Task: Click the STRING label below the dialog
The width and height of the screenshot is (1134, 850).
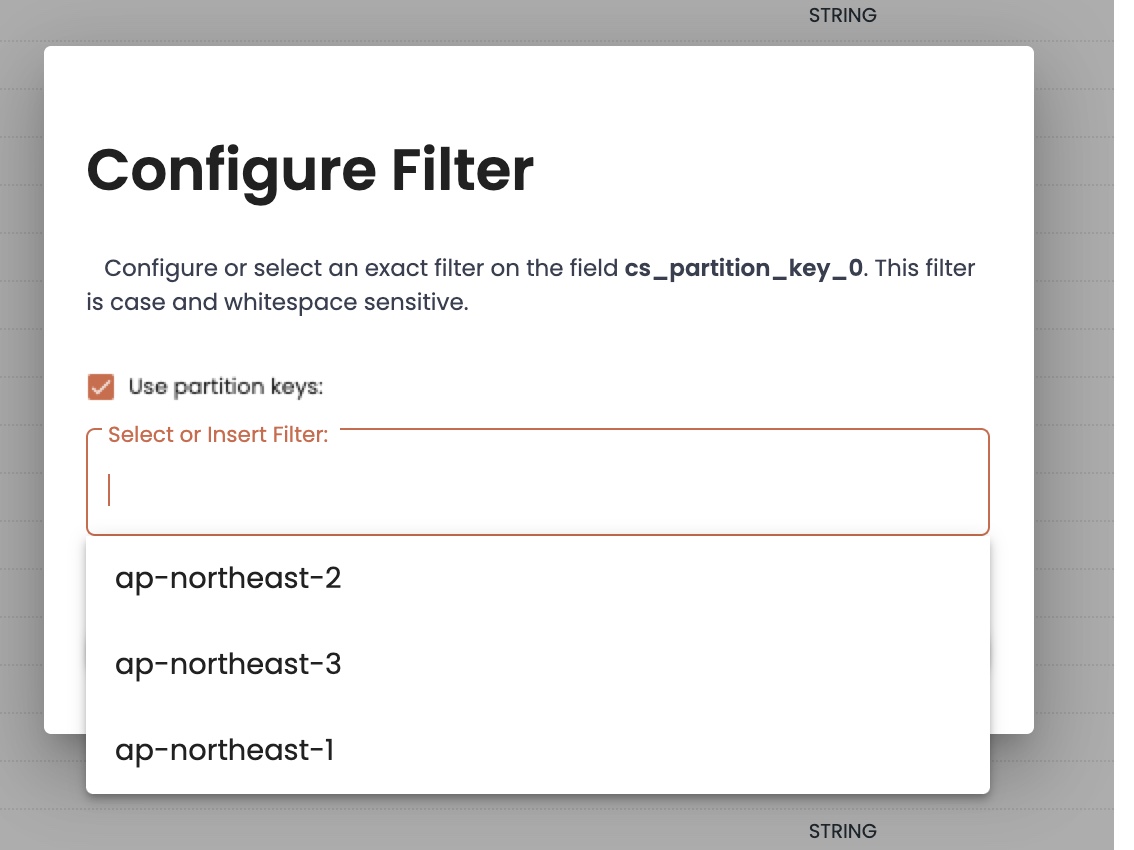Action: point(842,831)
